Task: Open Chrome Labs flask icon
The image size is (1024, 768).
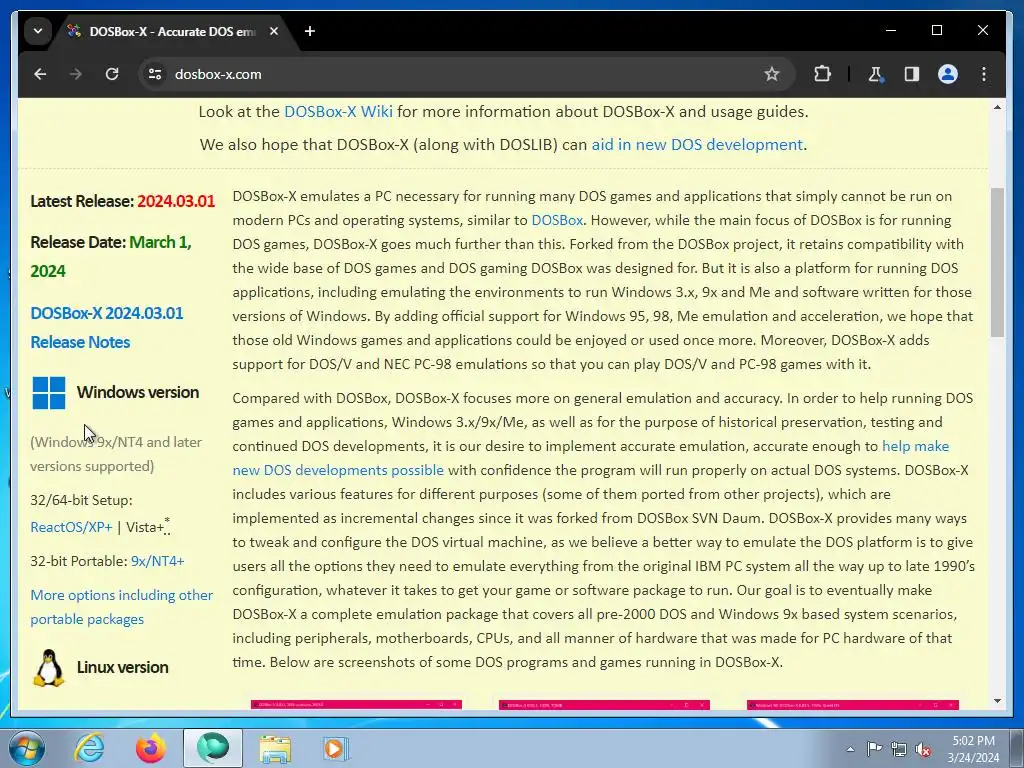Action: 876,74
